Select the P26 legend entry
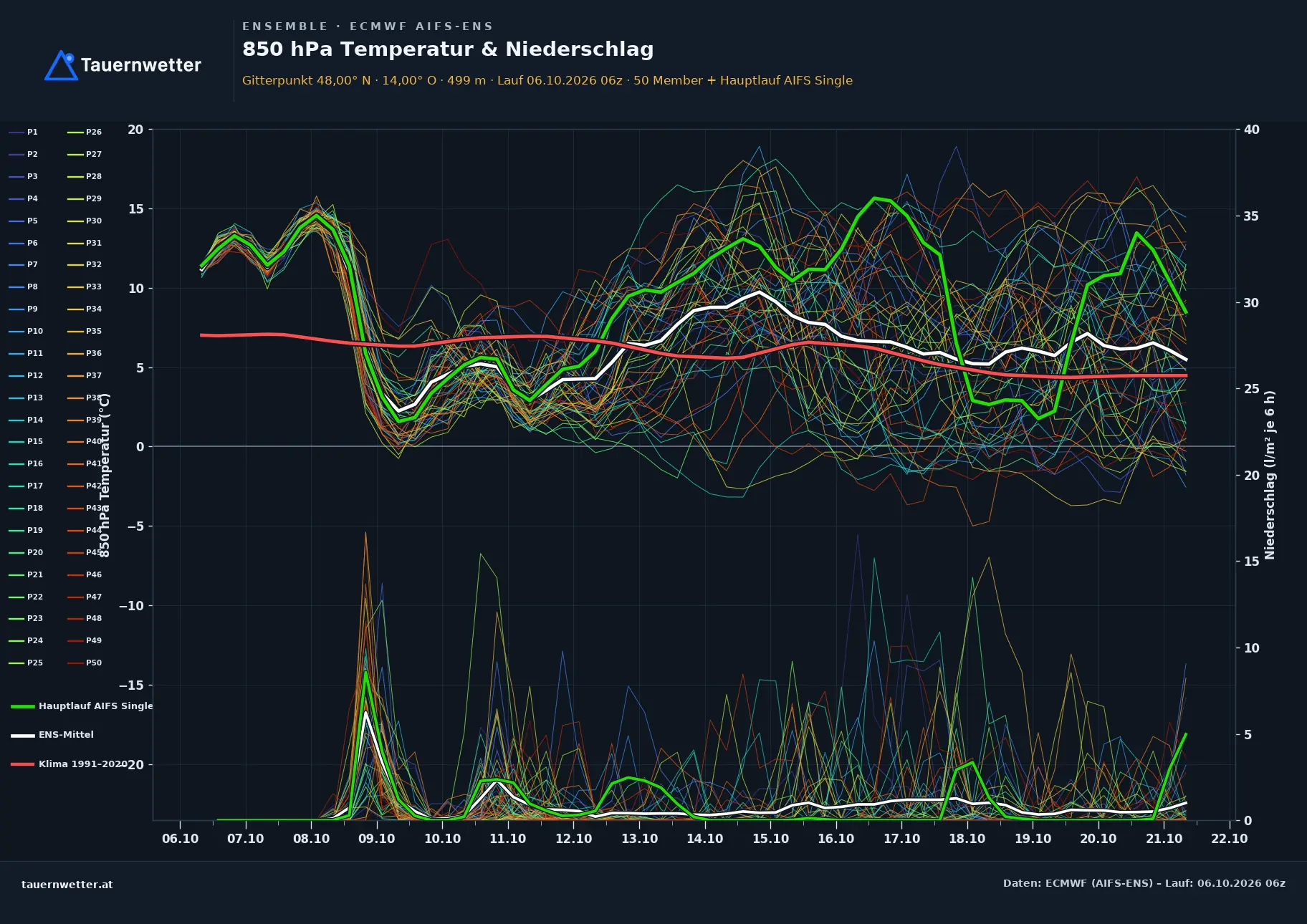Image resolution: width=1307 pixels, height=924 pixels. pyautogui.click(x=85, y=132)
